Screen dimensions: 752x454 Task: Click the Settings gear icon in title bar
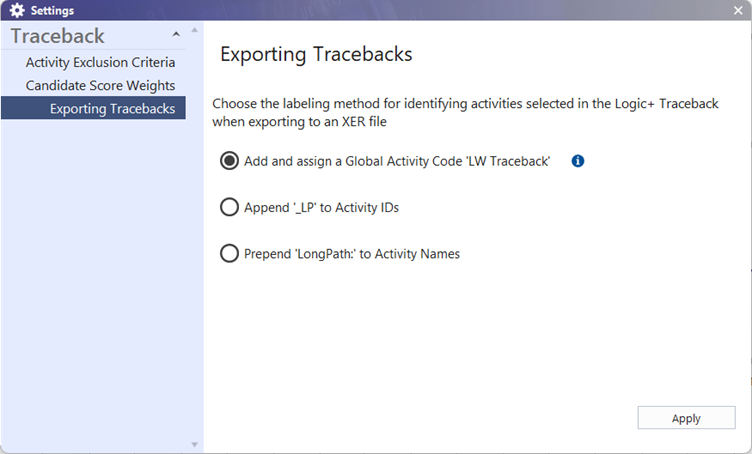(17, 10)
